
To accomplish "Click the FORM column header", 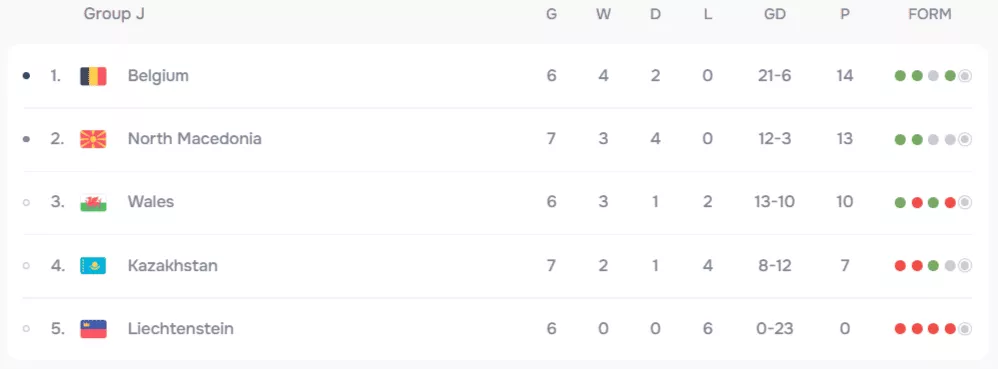I will coord(930,14).
